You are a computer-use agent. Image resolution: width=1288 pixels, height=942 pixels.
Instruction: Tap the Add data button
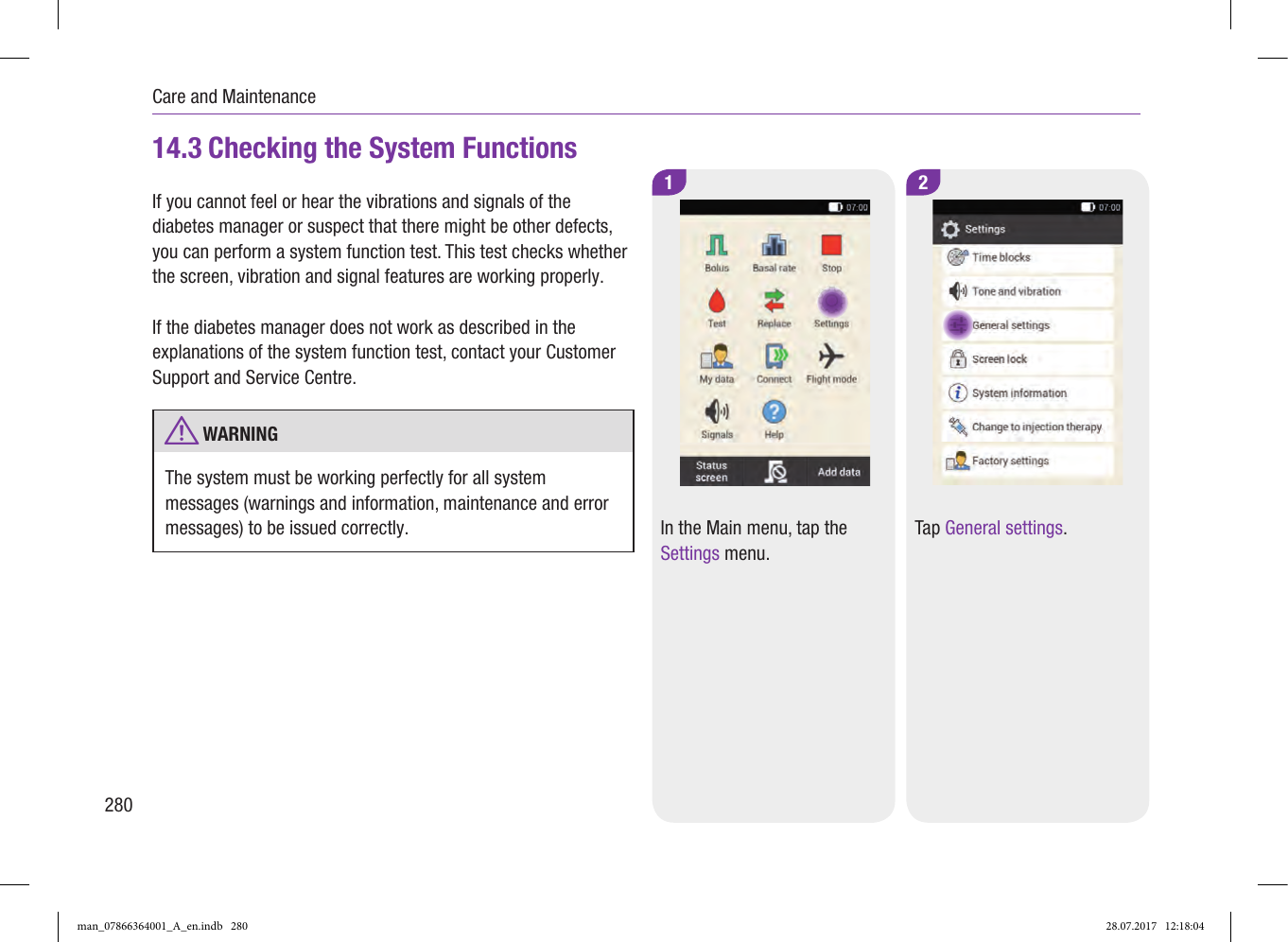point(839,471)
